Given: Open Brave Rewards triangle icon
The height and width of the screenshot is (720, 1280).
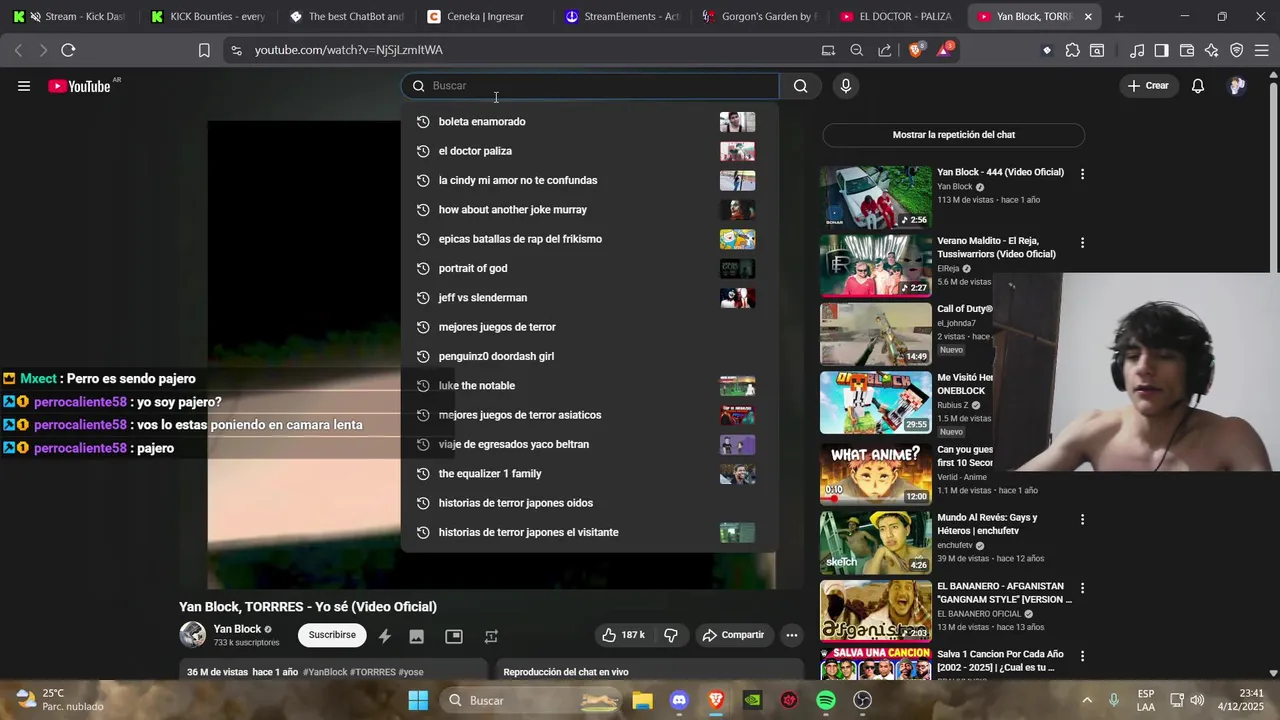Looking at the screenshot, I should tap(944, 50).
